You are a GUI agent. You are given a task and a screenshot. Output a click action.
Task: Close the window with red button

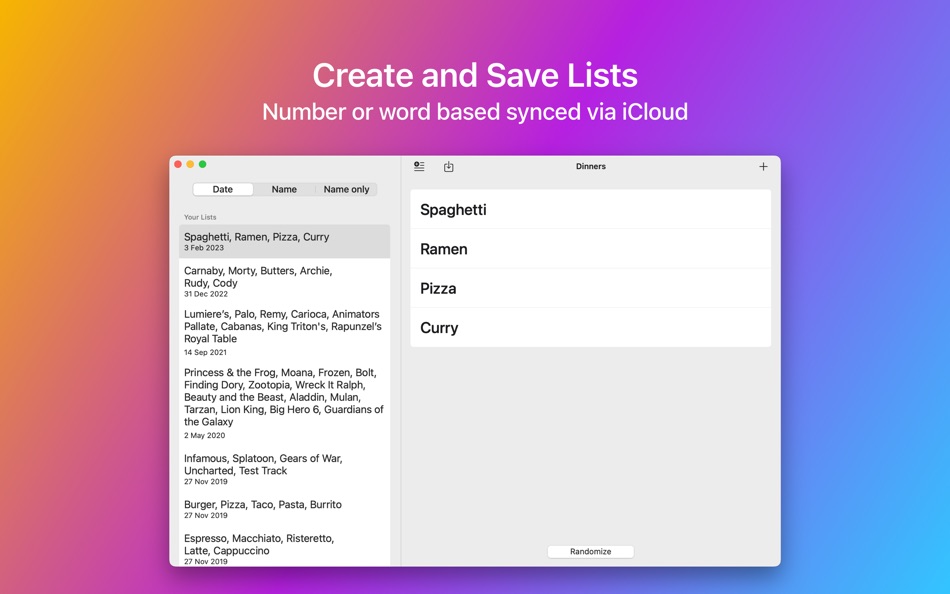[x=178, y=164]
